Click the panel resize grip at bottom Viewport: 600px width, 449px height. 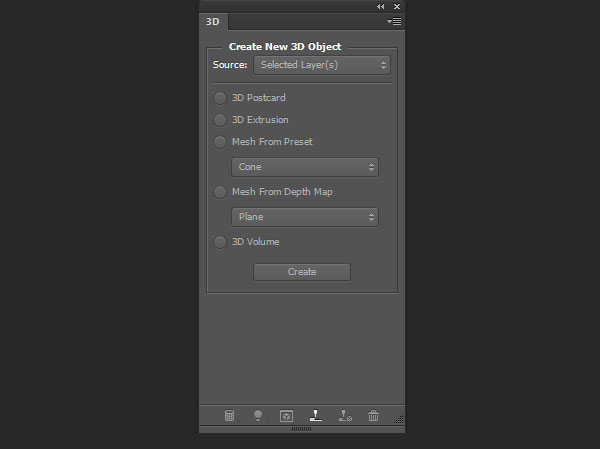(x=301, y=429)
